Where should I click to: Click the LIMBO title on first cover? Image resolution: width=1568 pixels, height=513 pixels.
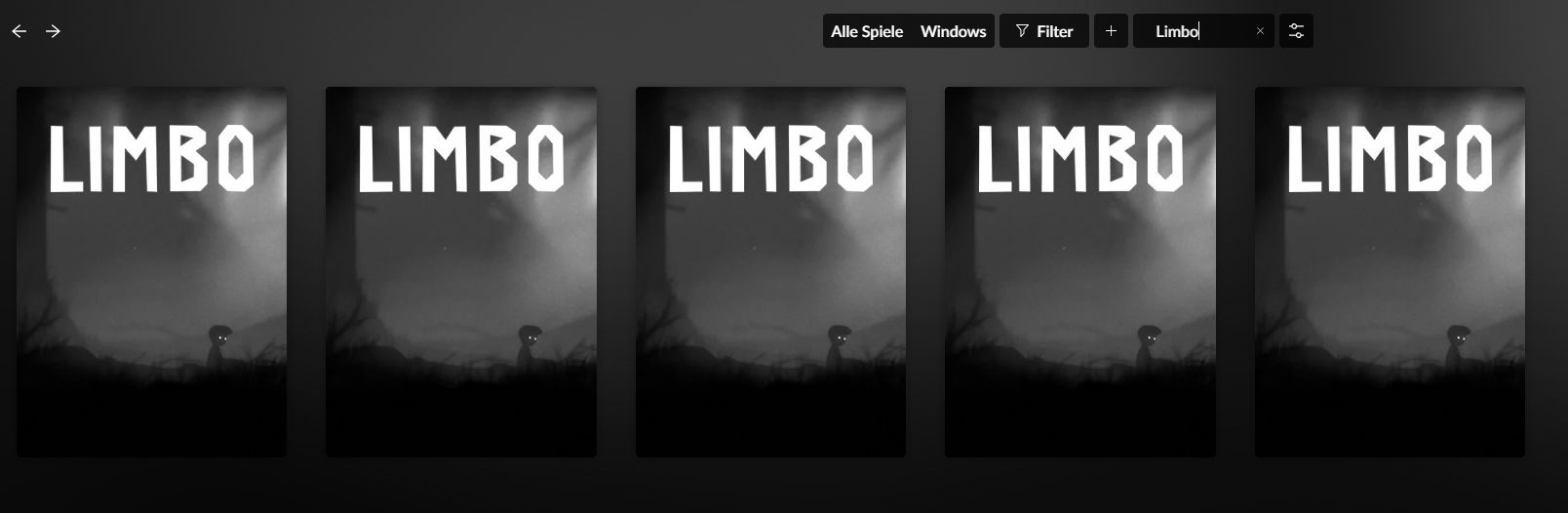pos(152,158)
